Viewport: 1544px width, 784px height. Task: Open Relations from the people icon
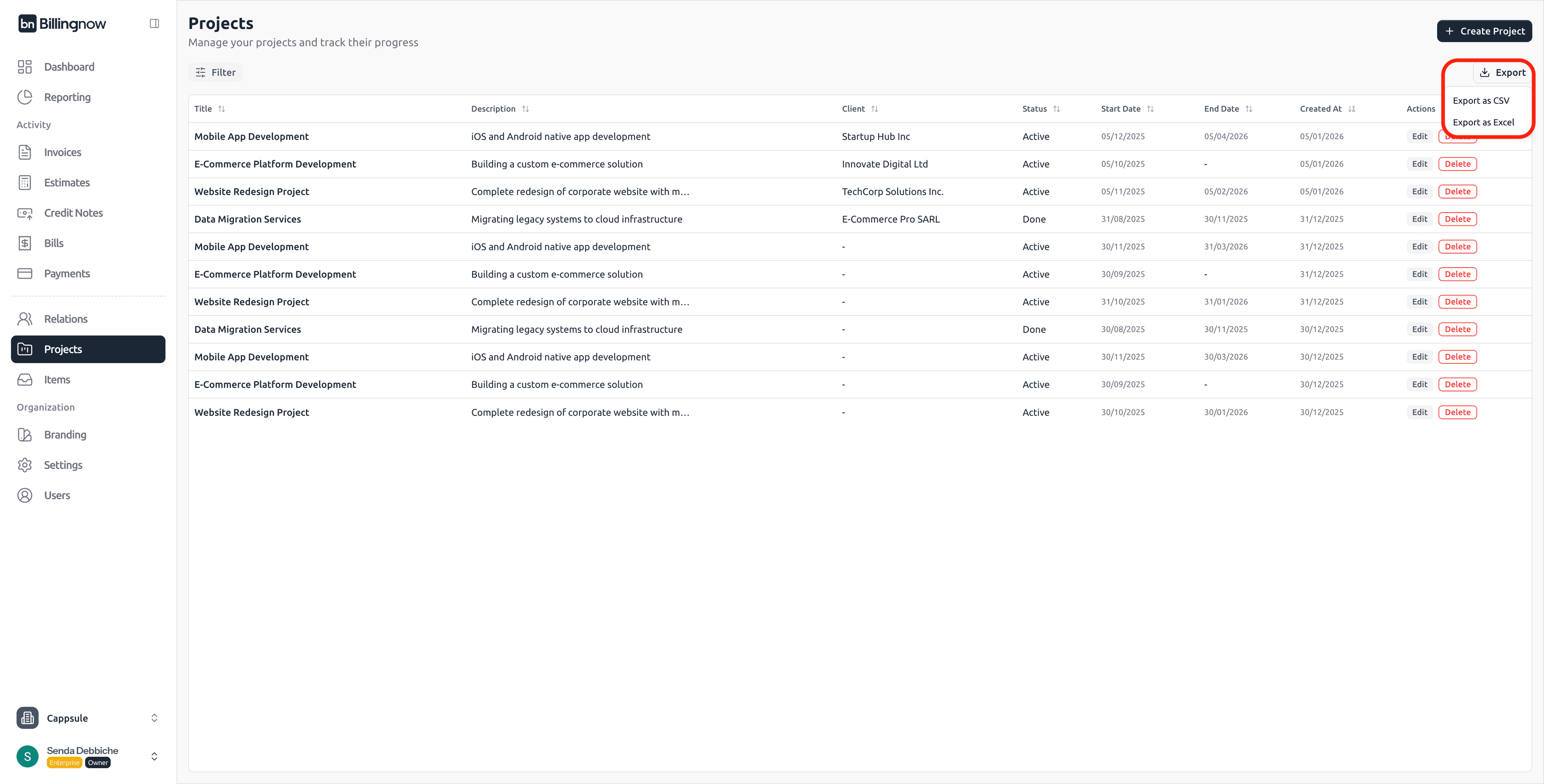click(25, 319)
